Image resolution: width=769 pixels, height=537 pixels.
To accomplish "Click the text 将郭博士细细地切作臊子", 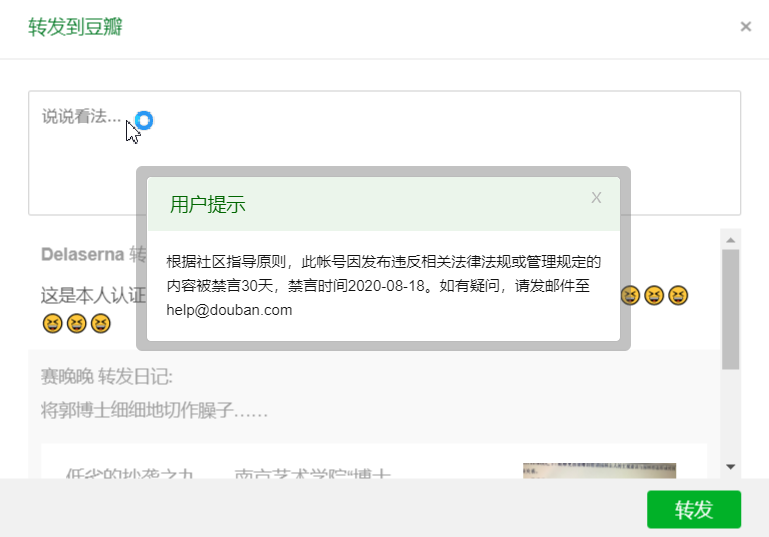I will pyautogui.click(x=154, y=410).
